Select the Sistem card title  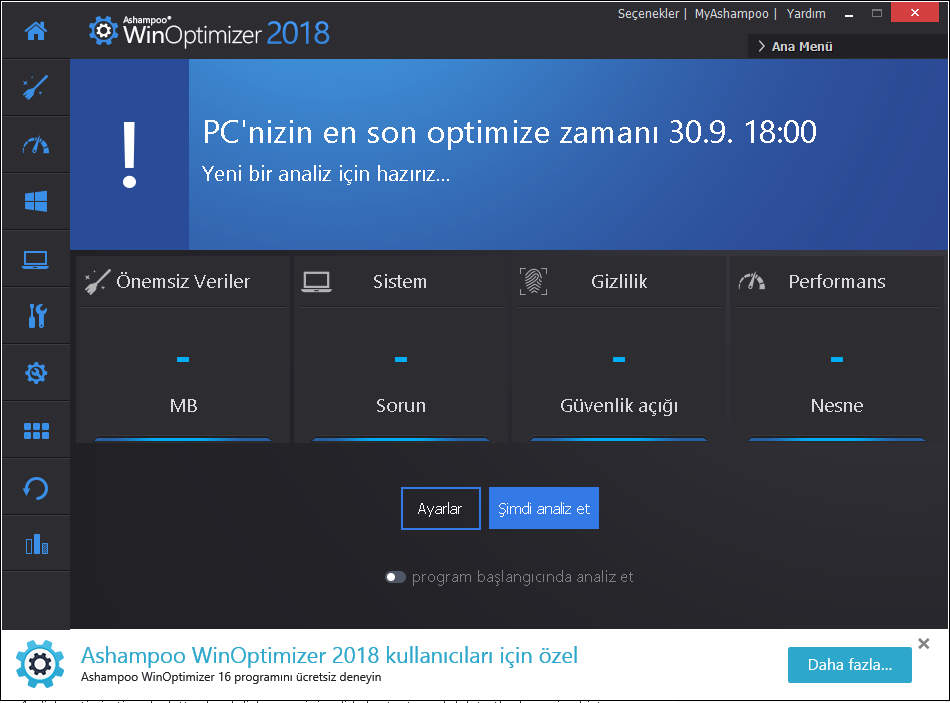click(400, 281)
